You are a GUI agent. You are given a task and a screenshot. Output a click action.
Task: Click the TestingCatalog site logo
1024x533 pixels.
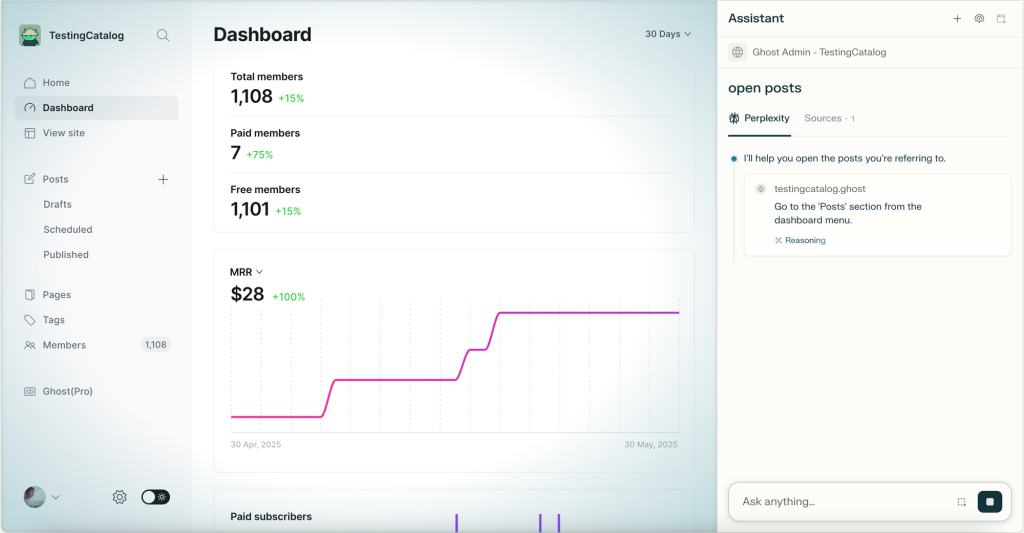(30, 35)
